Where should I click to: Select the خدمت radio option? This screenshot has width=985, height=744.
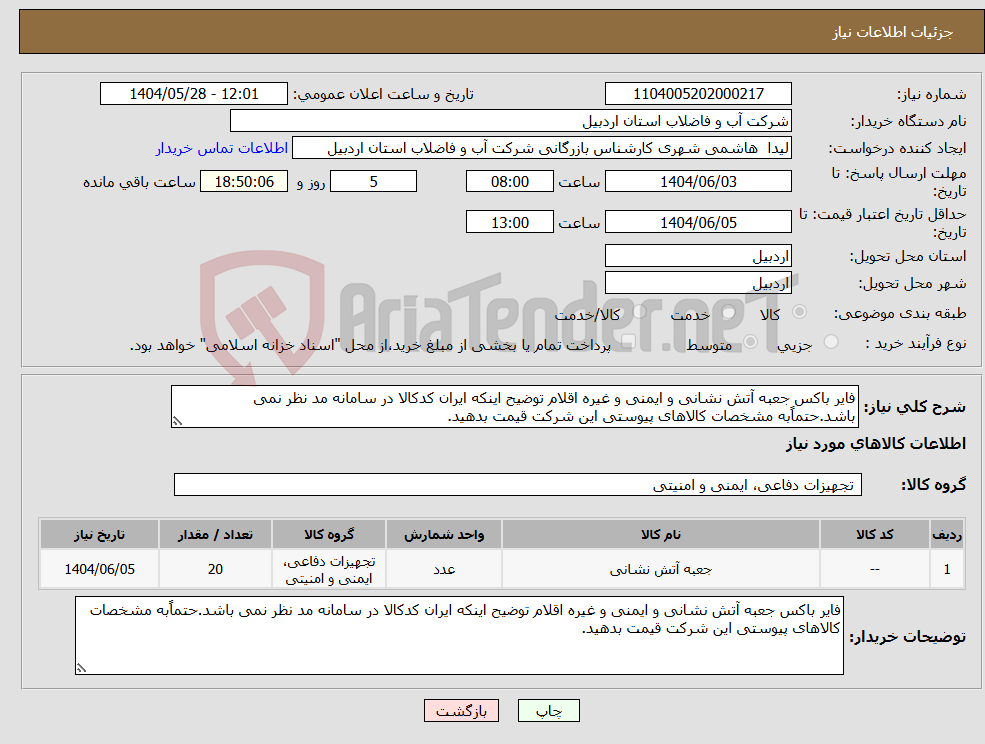click(727, 313)
